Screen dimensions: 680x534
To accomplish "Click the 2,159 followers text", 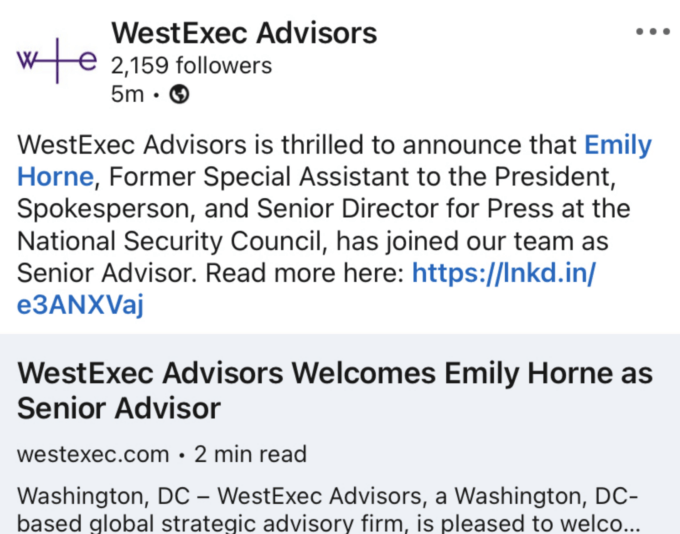I will click(191, 66).
